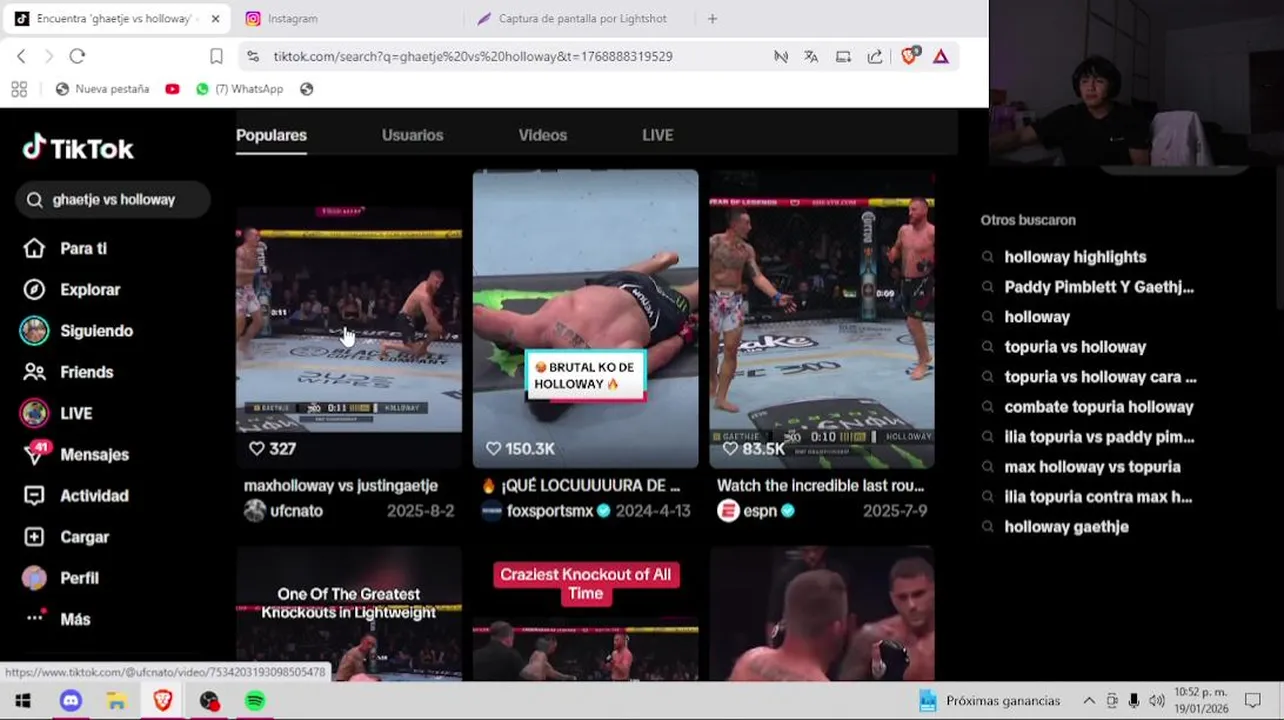Click the Brave shields icon

(x=909, y=56)
